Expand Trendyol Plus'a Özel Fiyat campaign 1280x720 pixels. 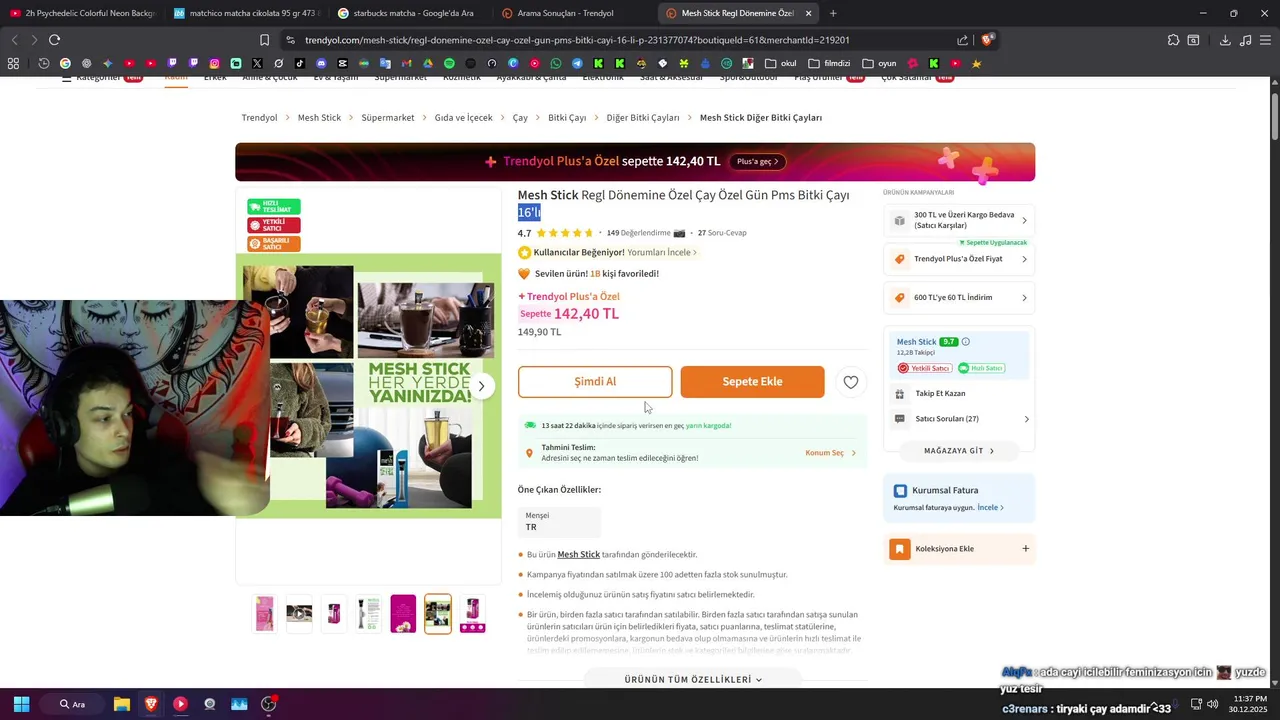pos(959,259)
